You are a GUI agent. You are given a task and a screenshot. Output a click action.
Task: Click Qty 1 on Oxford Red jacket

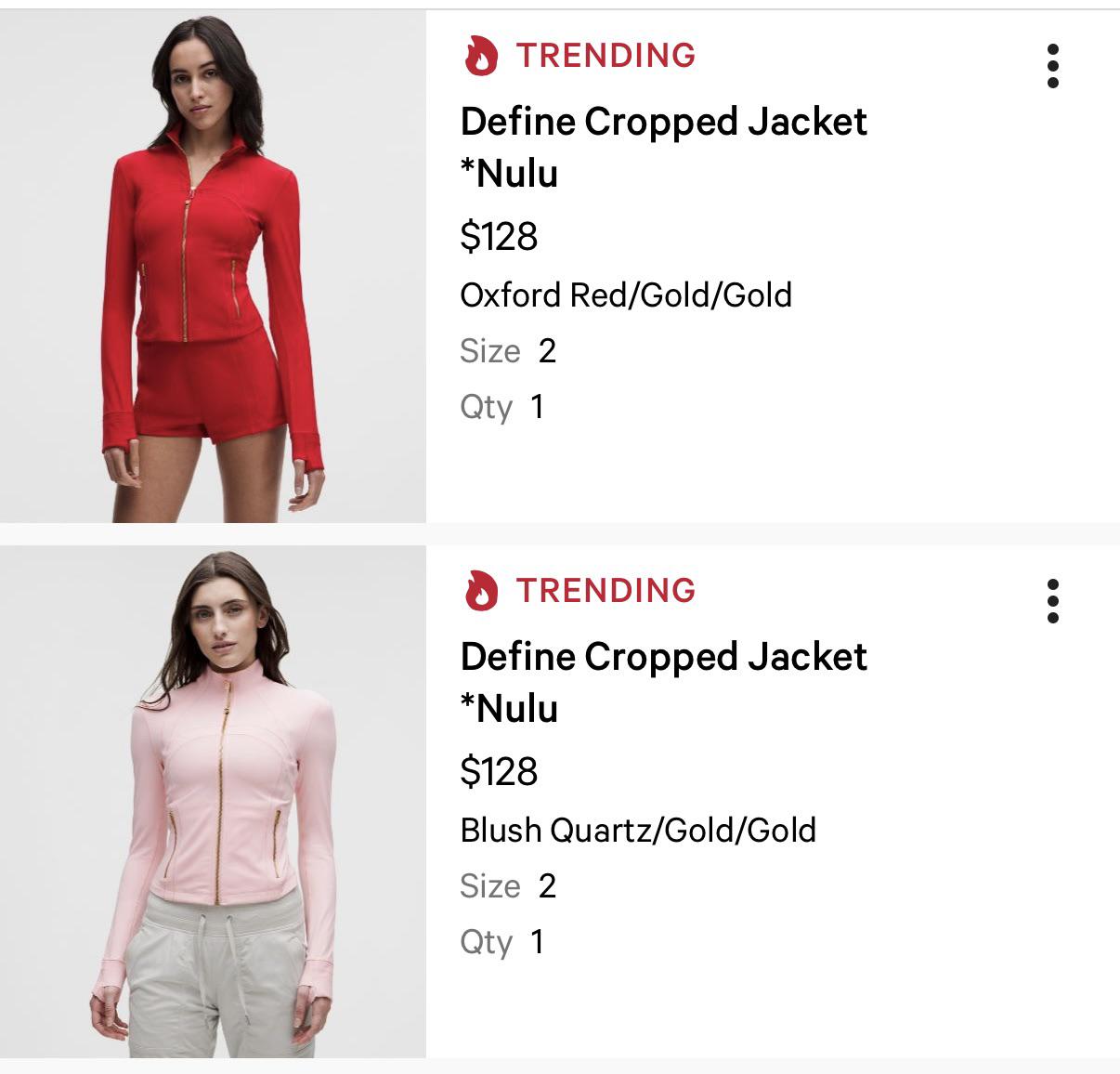coord(501,407)
